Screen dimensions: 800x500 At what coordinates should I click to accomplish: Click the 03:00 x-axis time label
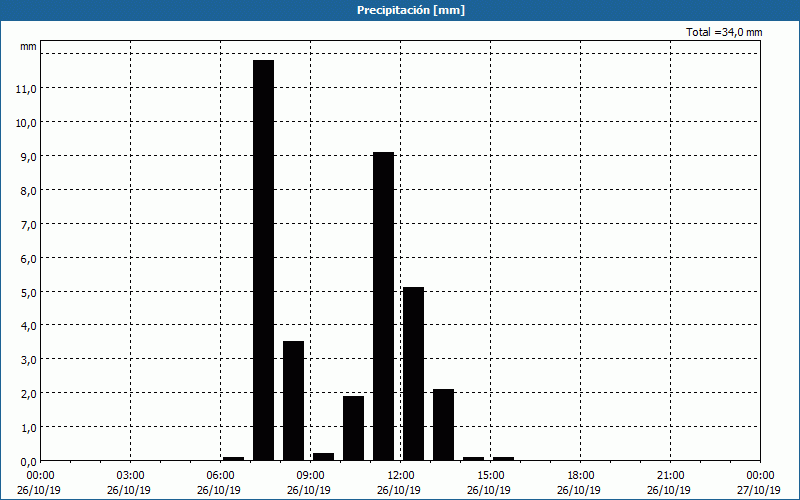(x=131, y=476)
